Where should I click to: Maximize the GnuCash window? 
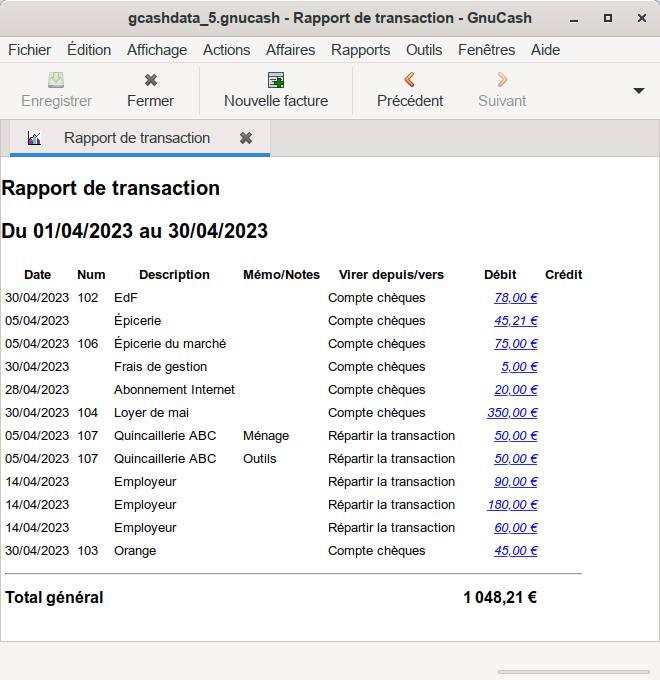point(608,18)
